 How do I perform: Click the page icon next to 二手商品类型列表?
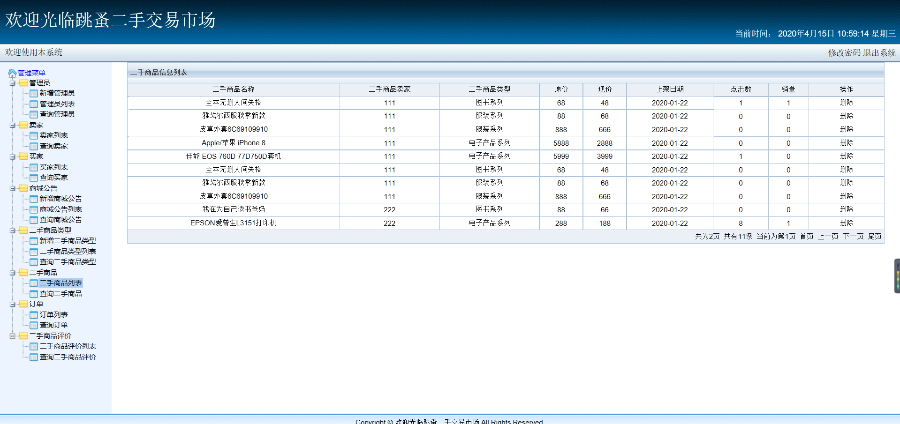33,251
